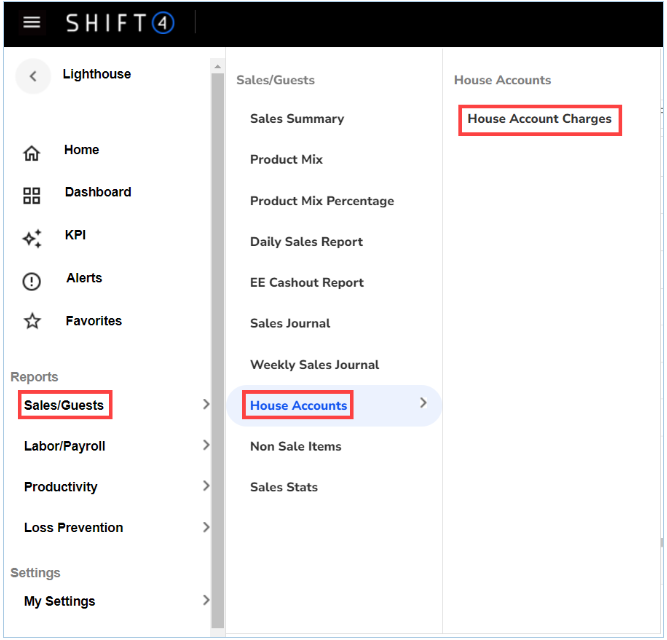
Task: Open the hamburger menu icon
Action: point(32,22)
